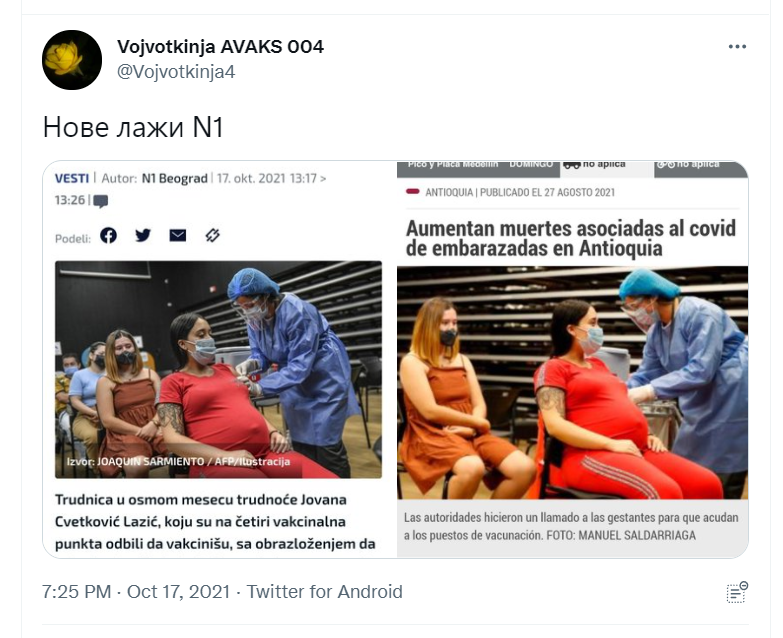
Task: Open the Antioquia article photo on right
Action: (x=572, y=382)
